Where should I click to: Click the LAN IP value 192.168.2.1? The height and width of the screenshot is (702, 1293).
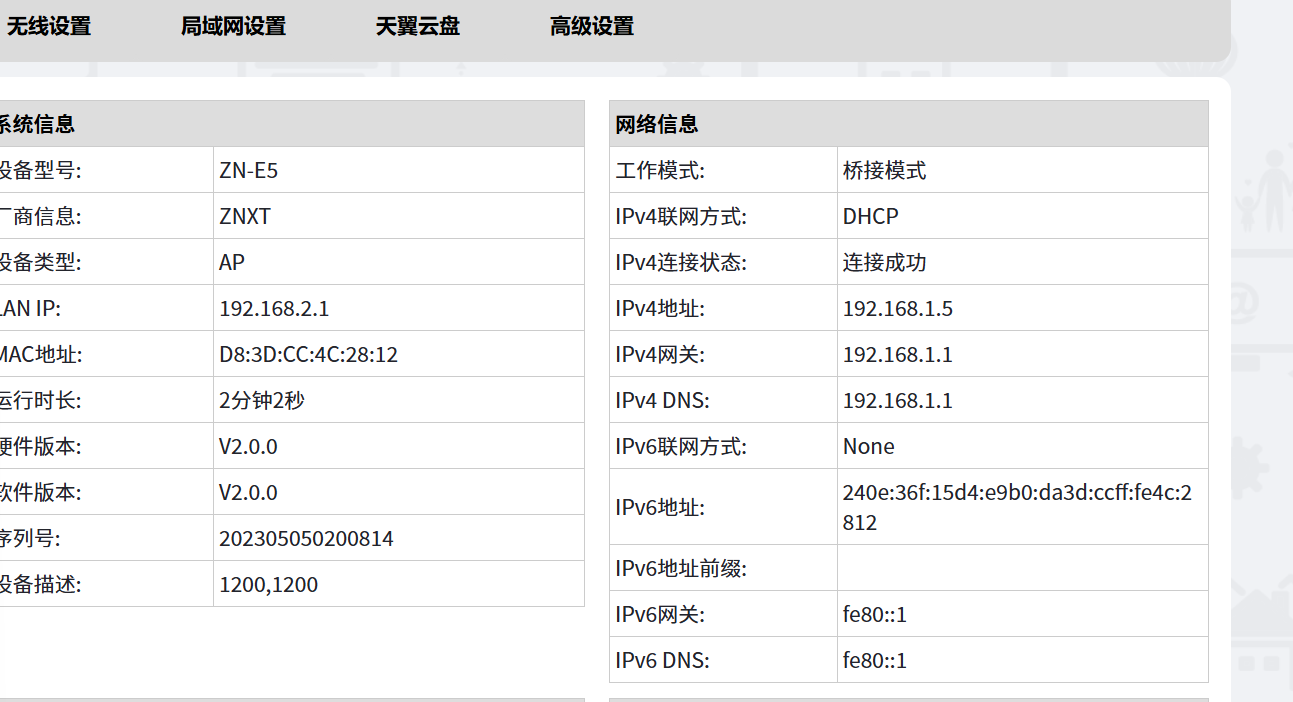coord(274,309)
